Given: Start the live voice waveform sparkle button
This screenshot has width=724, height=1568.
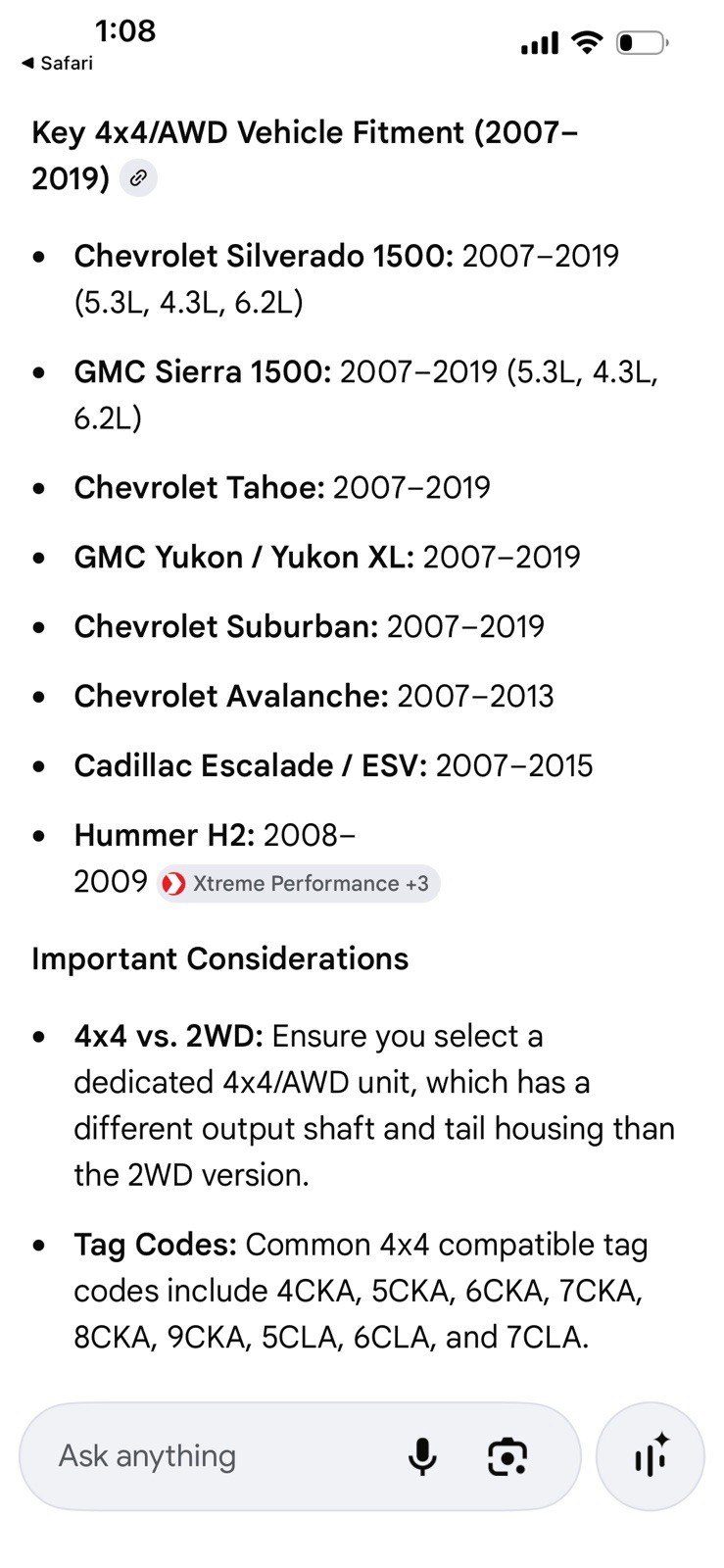Looking at the screenshot, I should 651,1455.
